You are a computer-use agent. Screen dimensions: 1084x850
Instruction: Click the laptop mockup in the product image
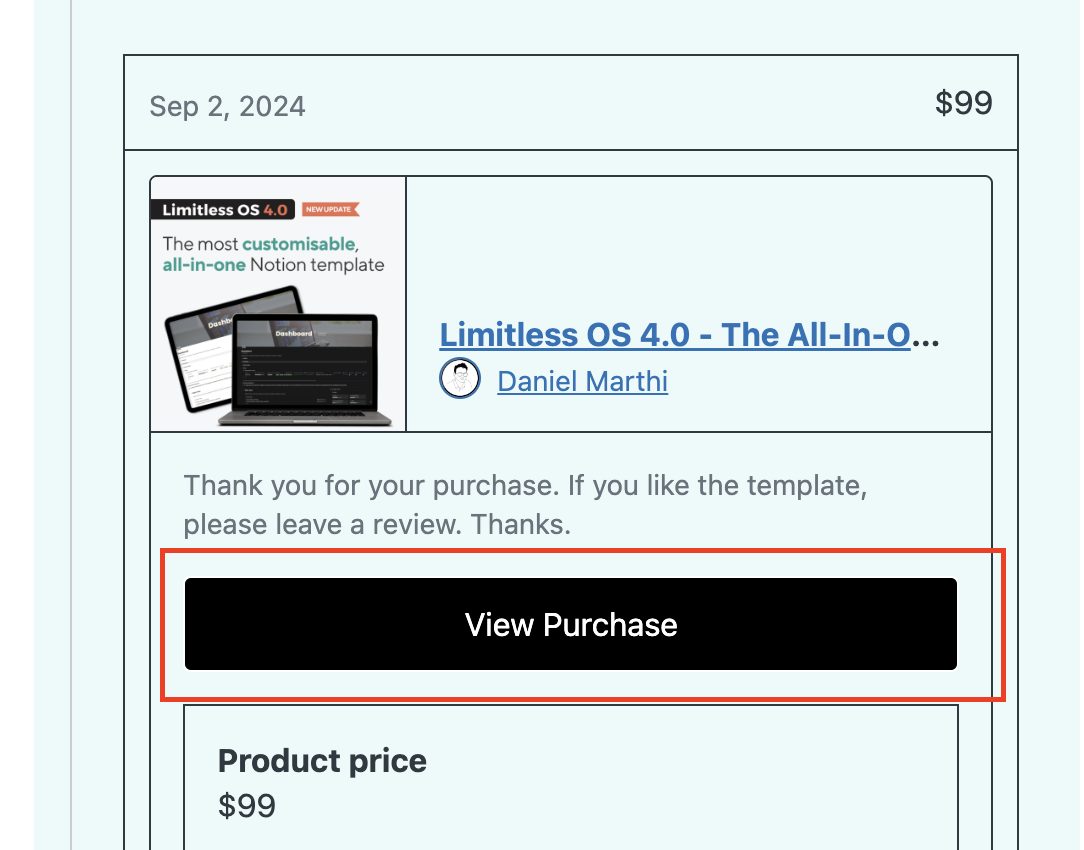tap(305, 370)
